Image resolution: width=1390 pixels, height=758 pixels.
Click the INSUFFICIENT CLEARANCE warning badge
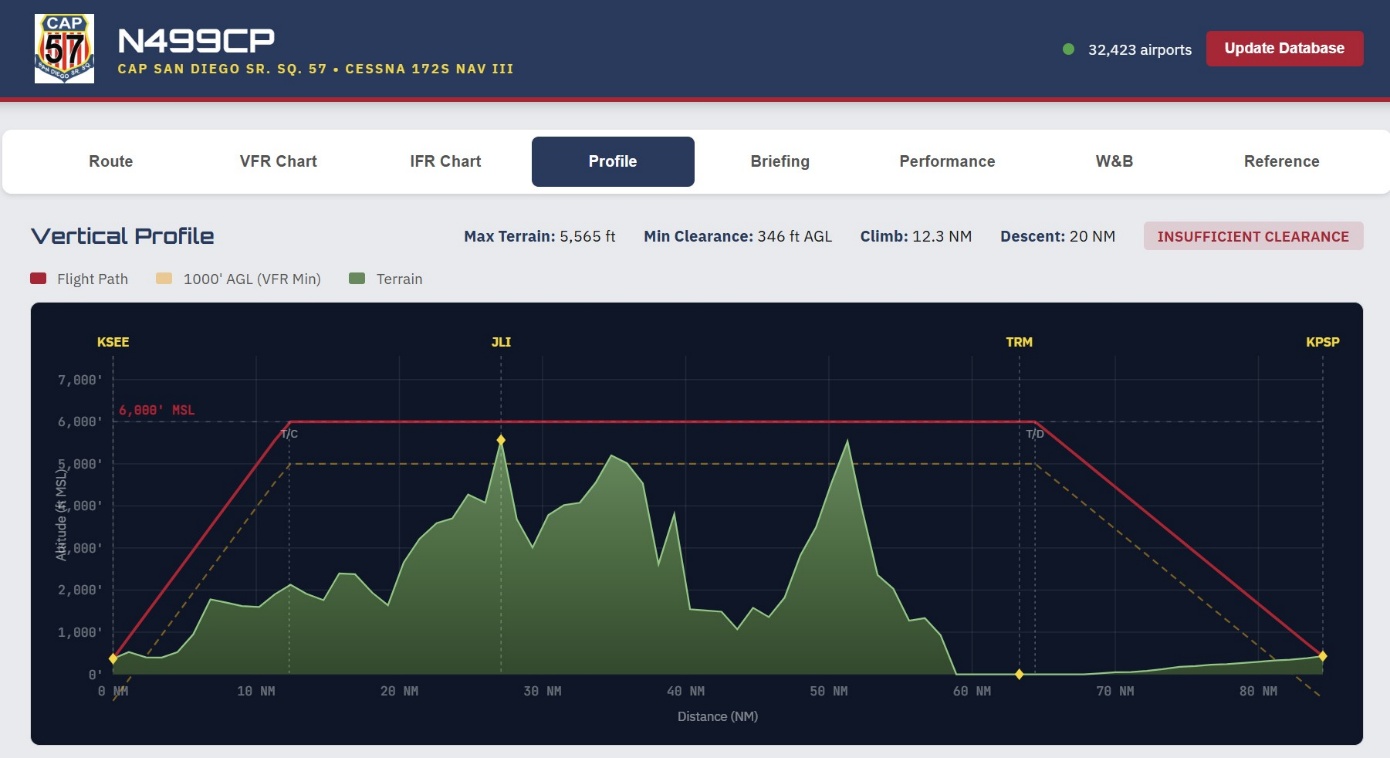(1253, 237)
